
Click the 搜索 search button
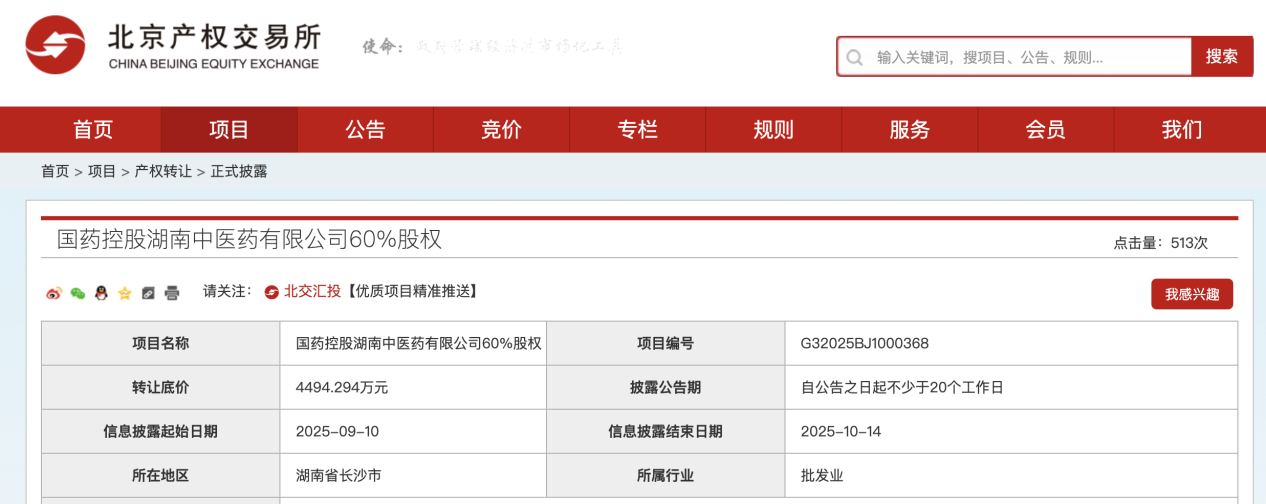point(1221,57)
